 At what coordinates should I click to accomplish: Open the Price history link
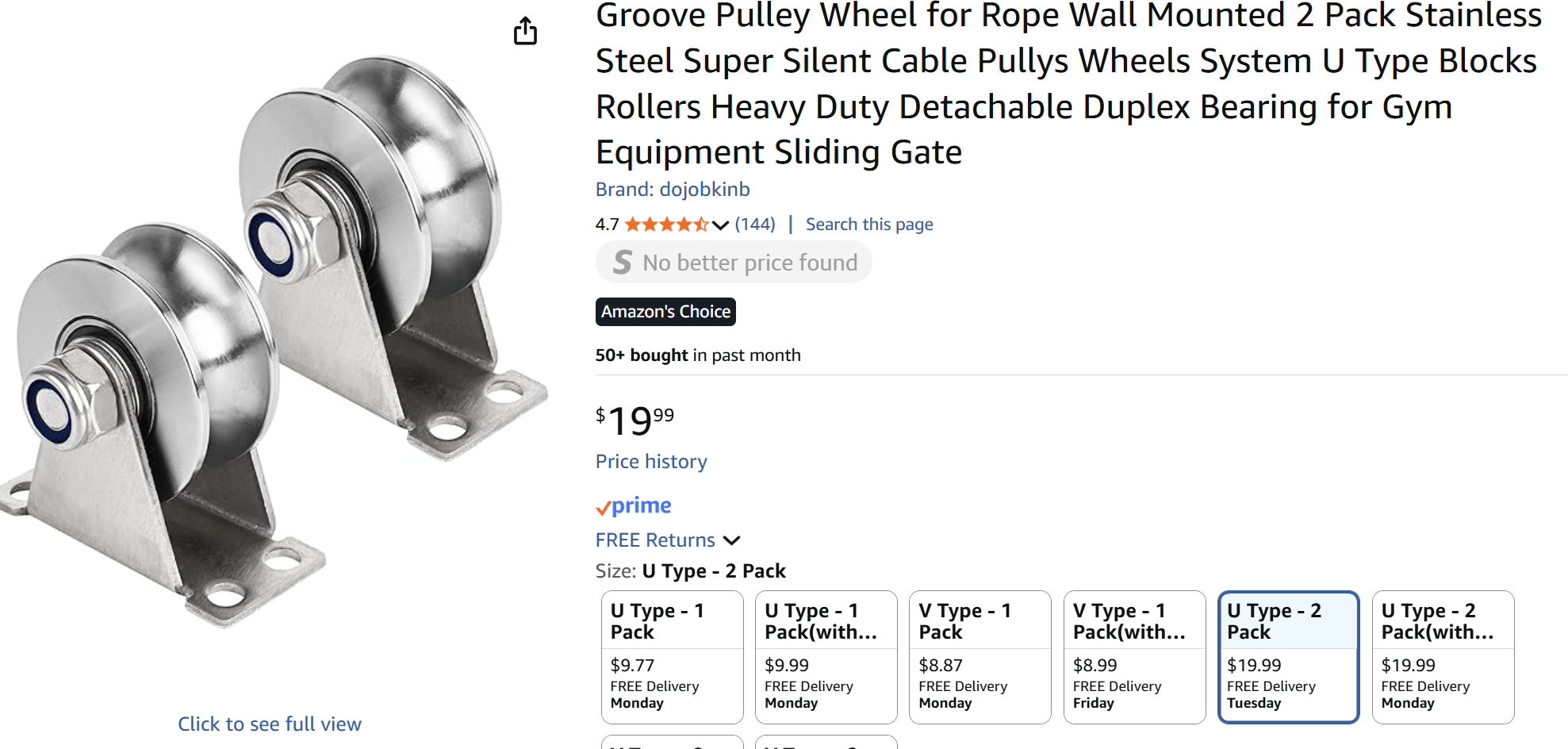click(x=650, y=461)
